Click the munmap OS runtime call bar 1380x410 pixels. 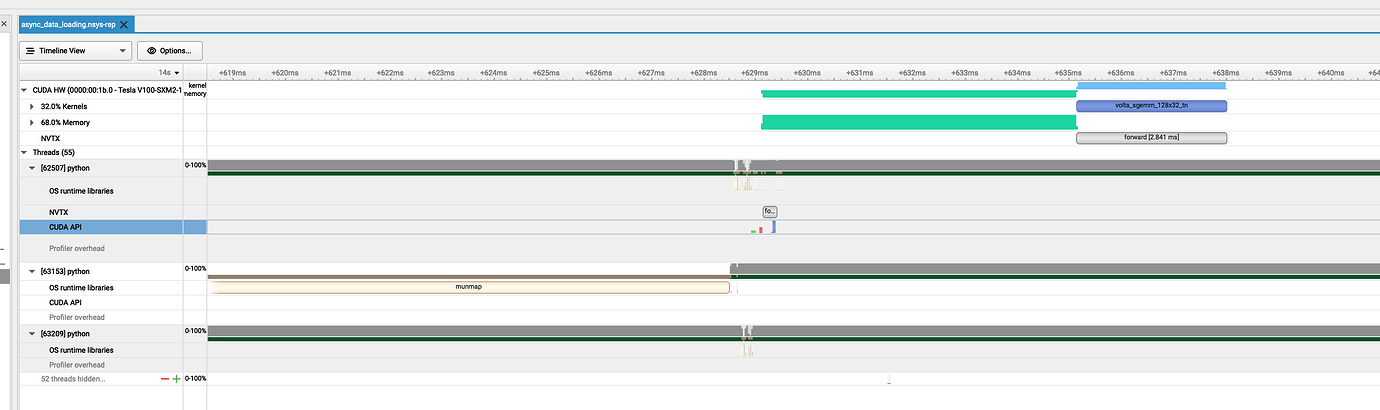pyautogui.click(x=468, y=287)
